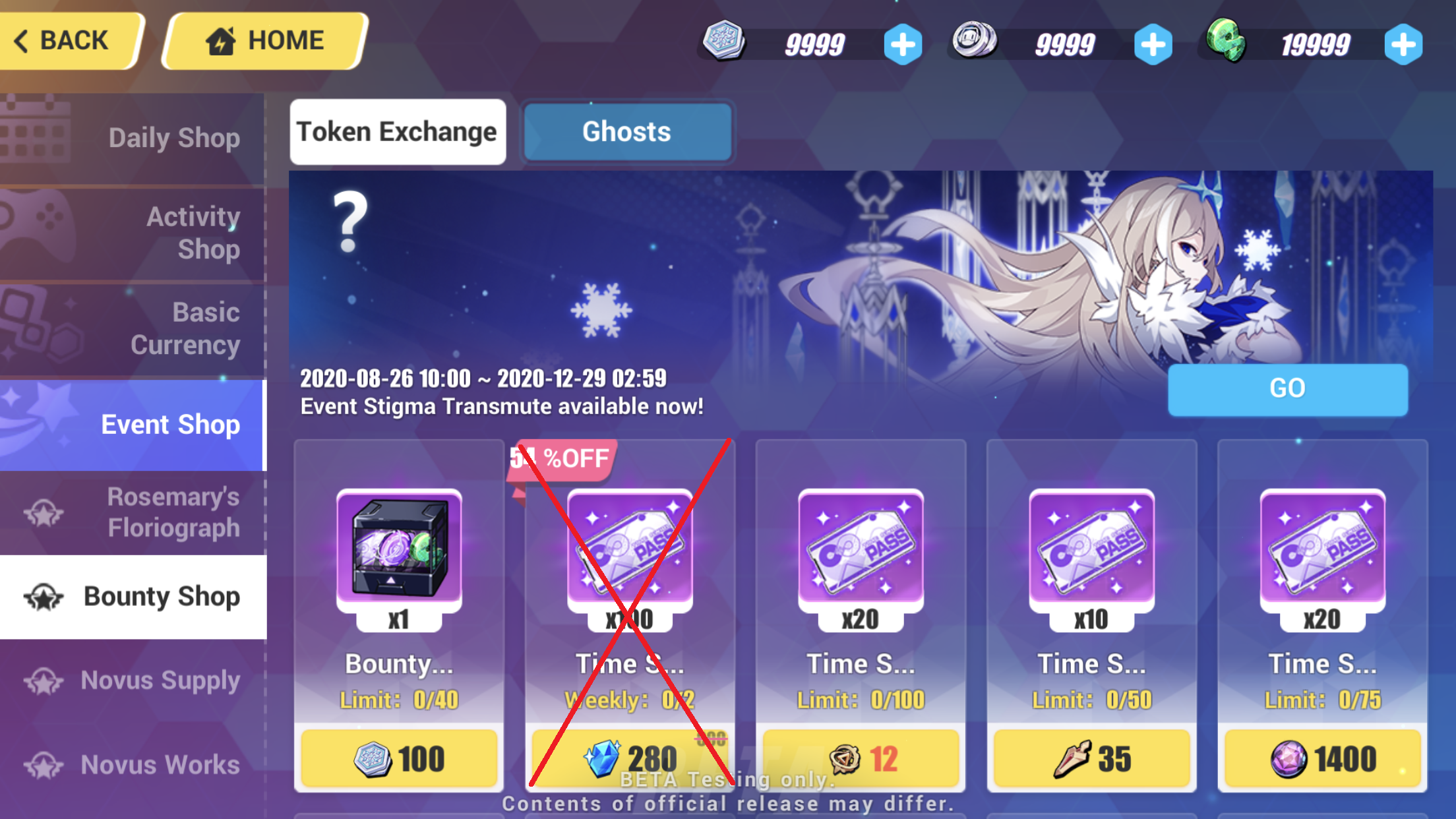Add crystals using the first plus icon
Image resolution: width=1456 pixels, height=819 pixels.
click(x=903, y=45)
